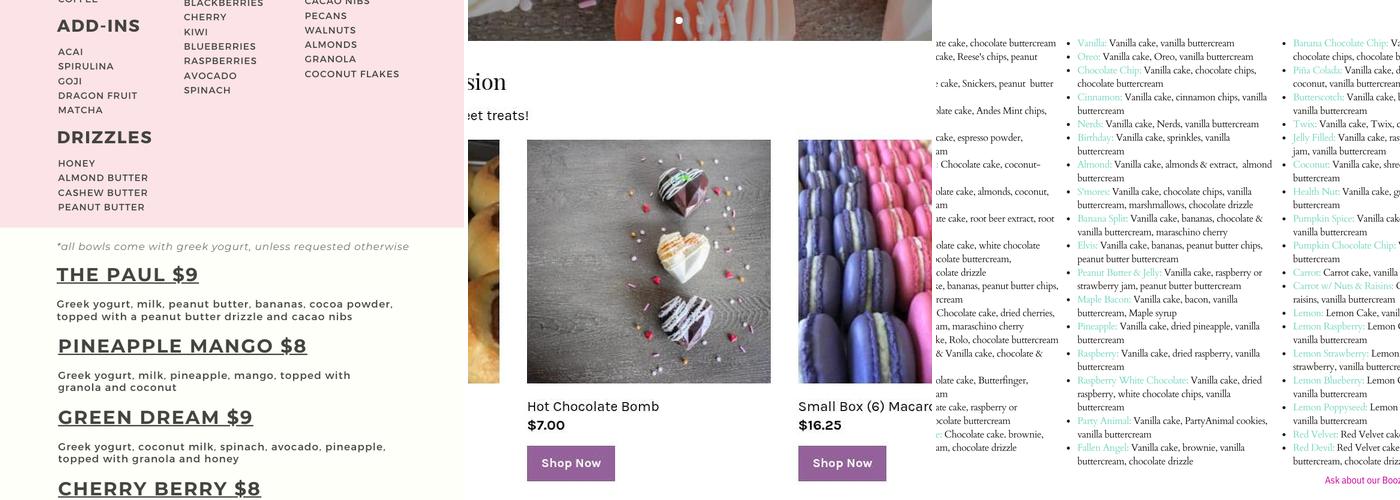
Task: Open the Hot Chocolate Bomb product title
Action: [593, 406]
